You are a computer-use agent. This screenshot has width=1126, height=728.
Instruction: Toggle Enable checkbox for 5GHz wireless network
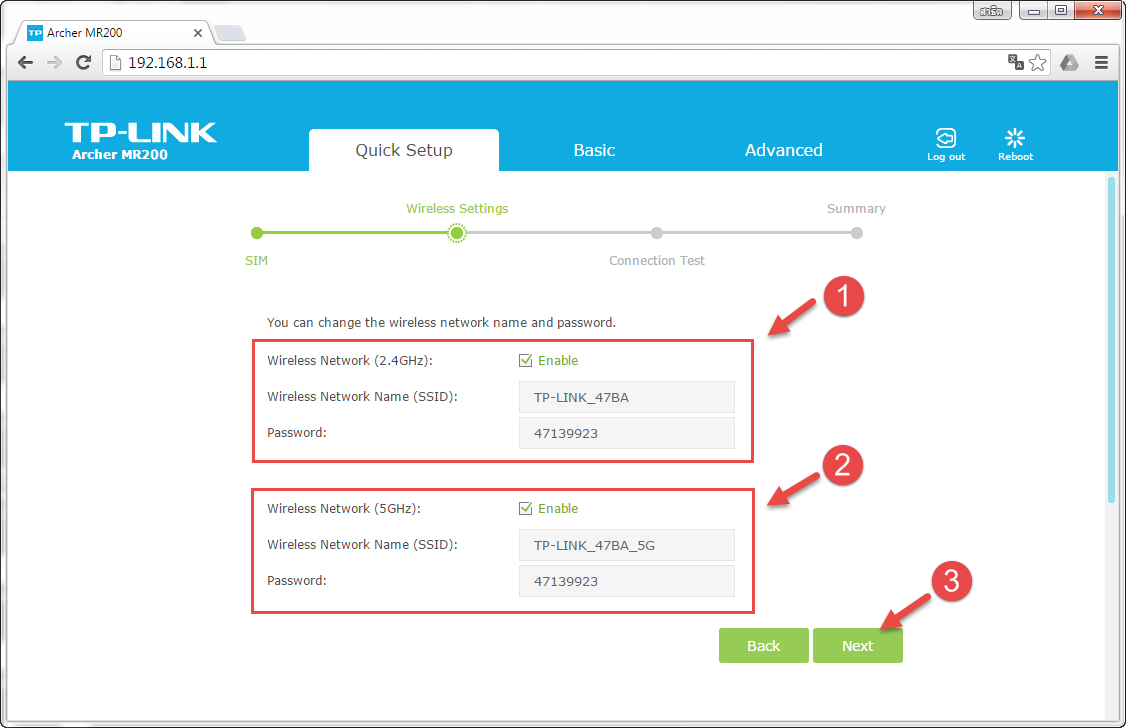coord(526,508)
